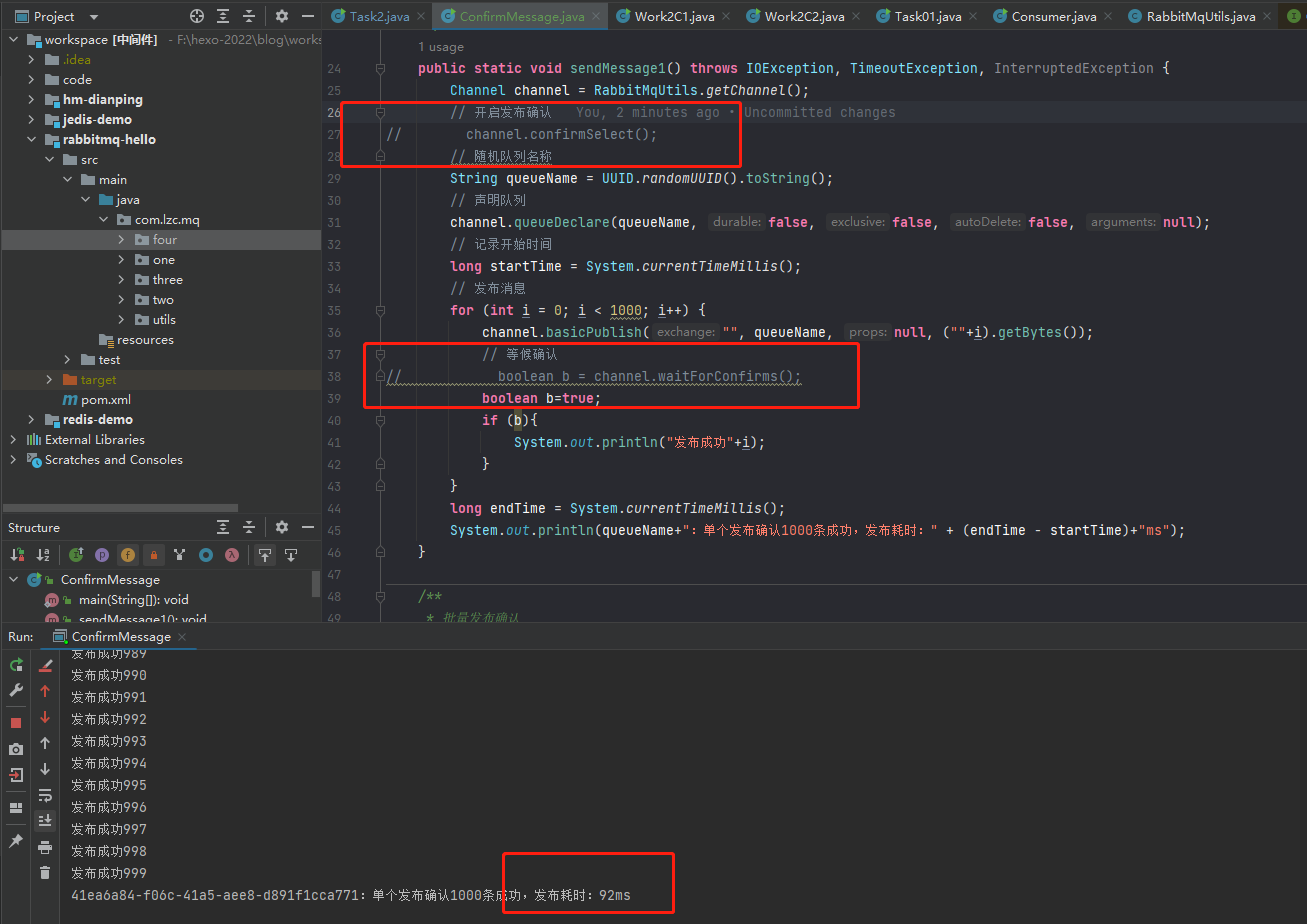Collapse all in Project panel toolbar
Viewport: 1307px width, 924px height.
tap(249, 16)
